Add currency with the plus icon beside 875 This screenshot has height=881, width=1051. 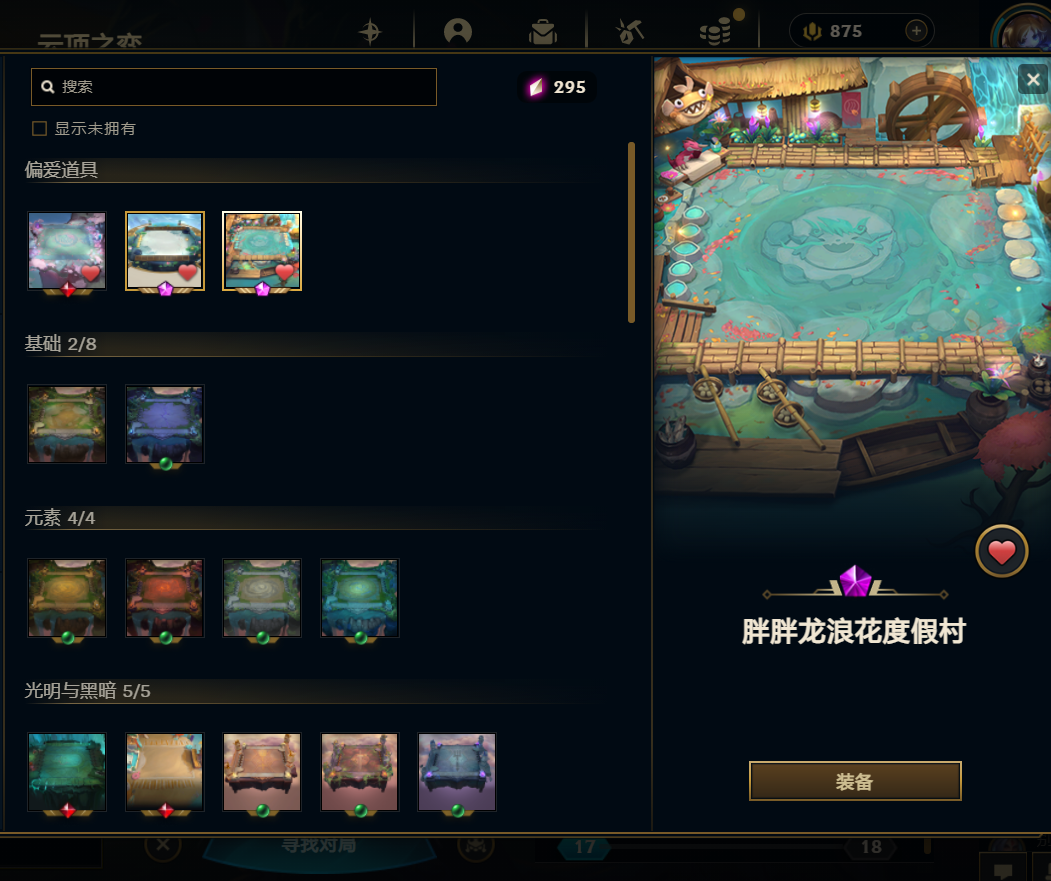click(x=916, y=31)
